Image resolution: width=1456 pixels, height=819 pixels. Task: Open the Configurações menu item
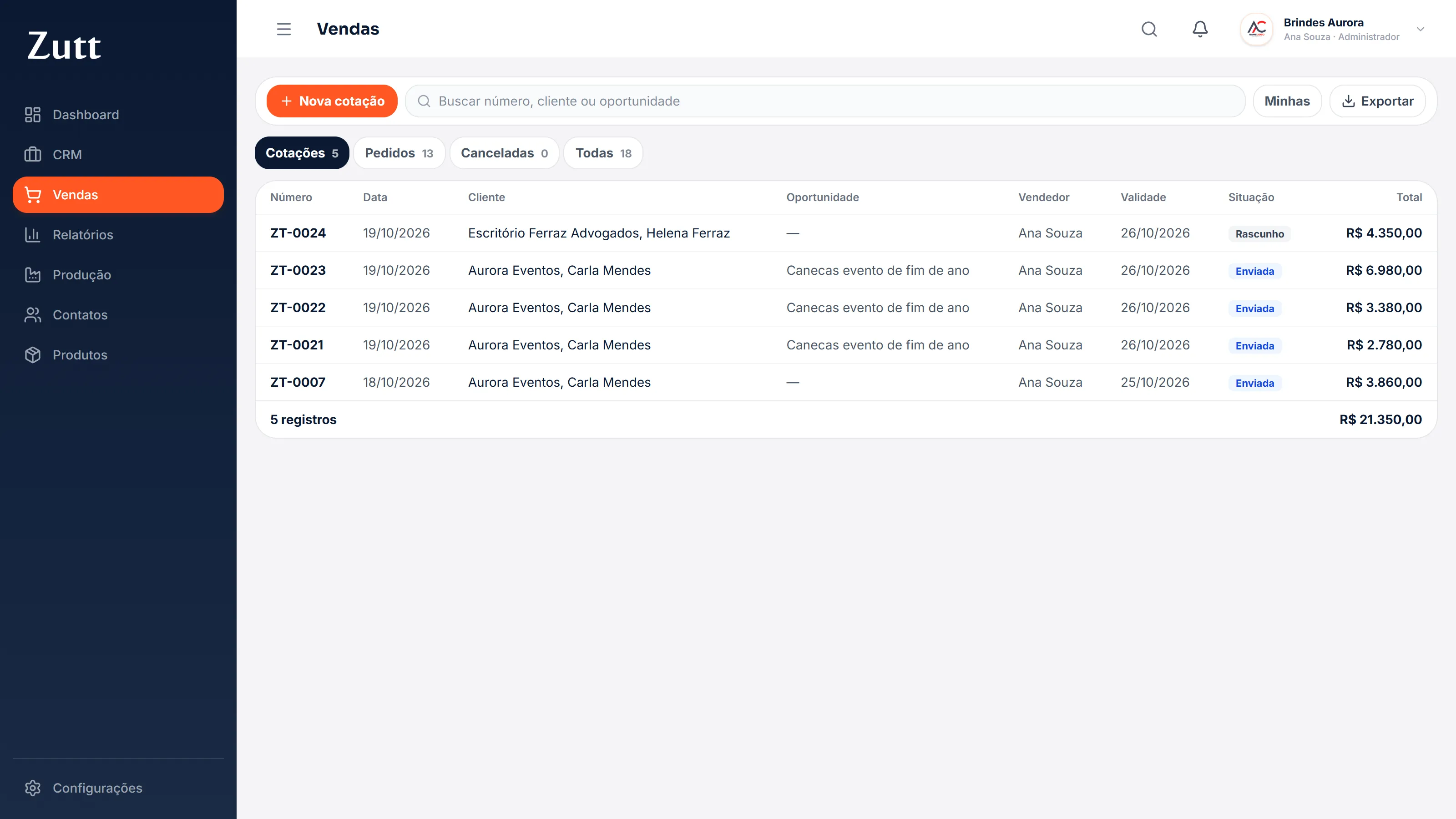118,788
